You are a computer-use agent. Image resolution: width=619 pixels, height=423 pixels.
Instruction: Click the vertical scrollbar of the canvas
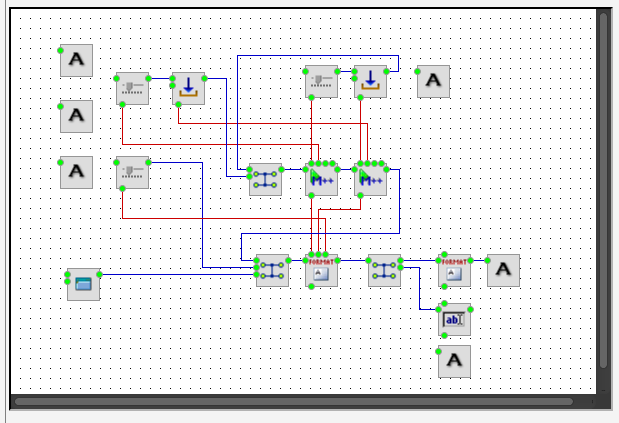click(603, 190)
